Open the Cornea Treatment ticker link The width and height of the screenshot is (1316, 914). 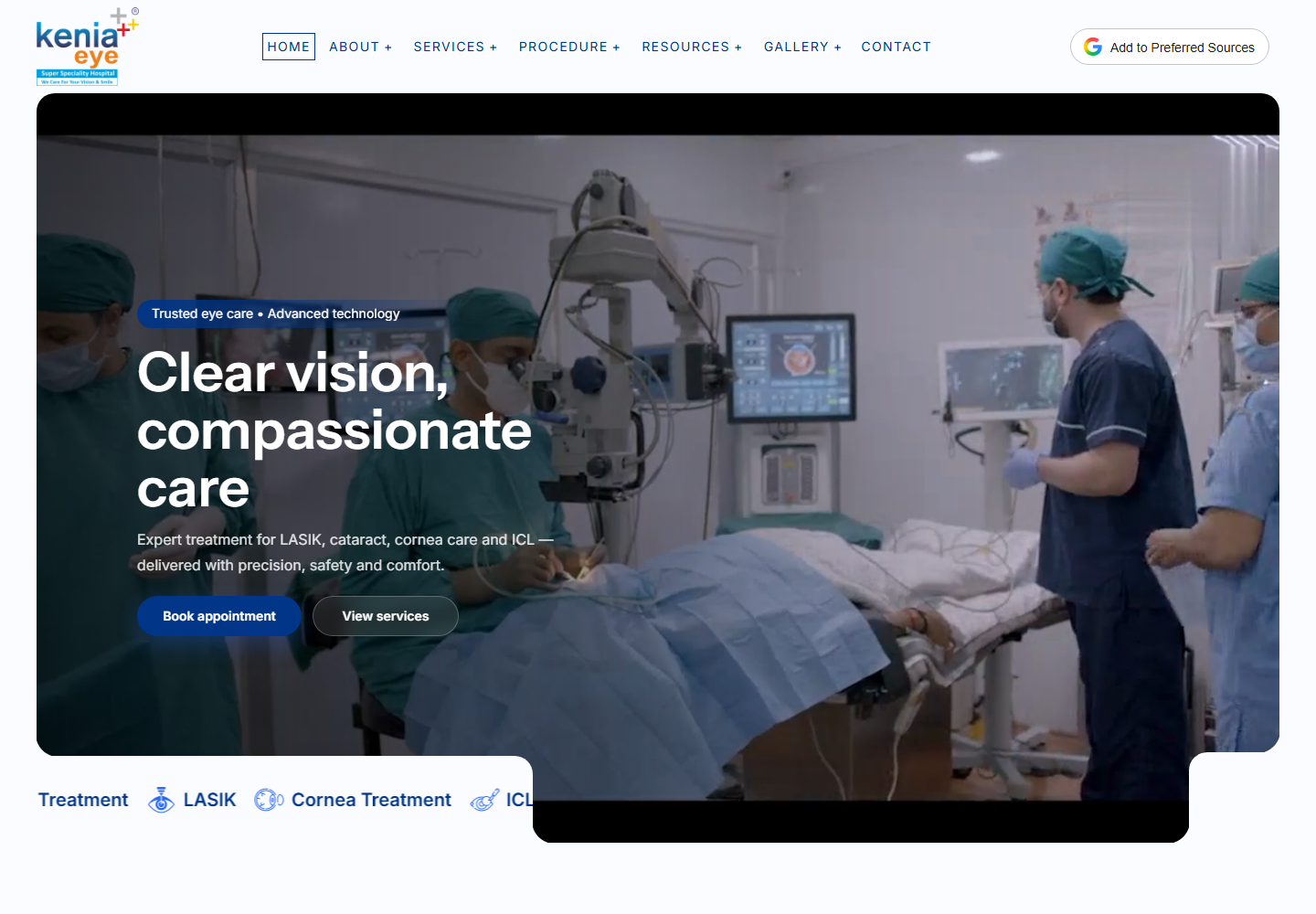(x=371, y=800)
